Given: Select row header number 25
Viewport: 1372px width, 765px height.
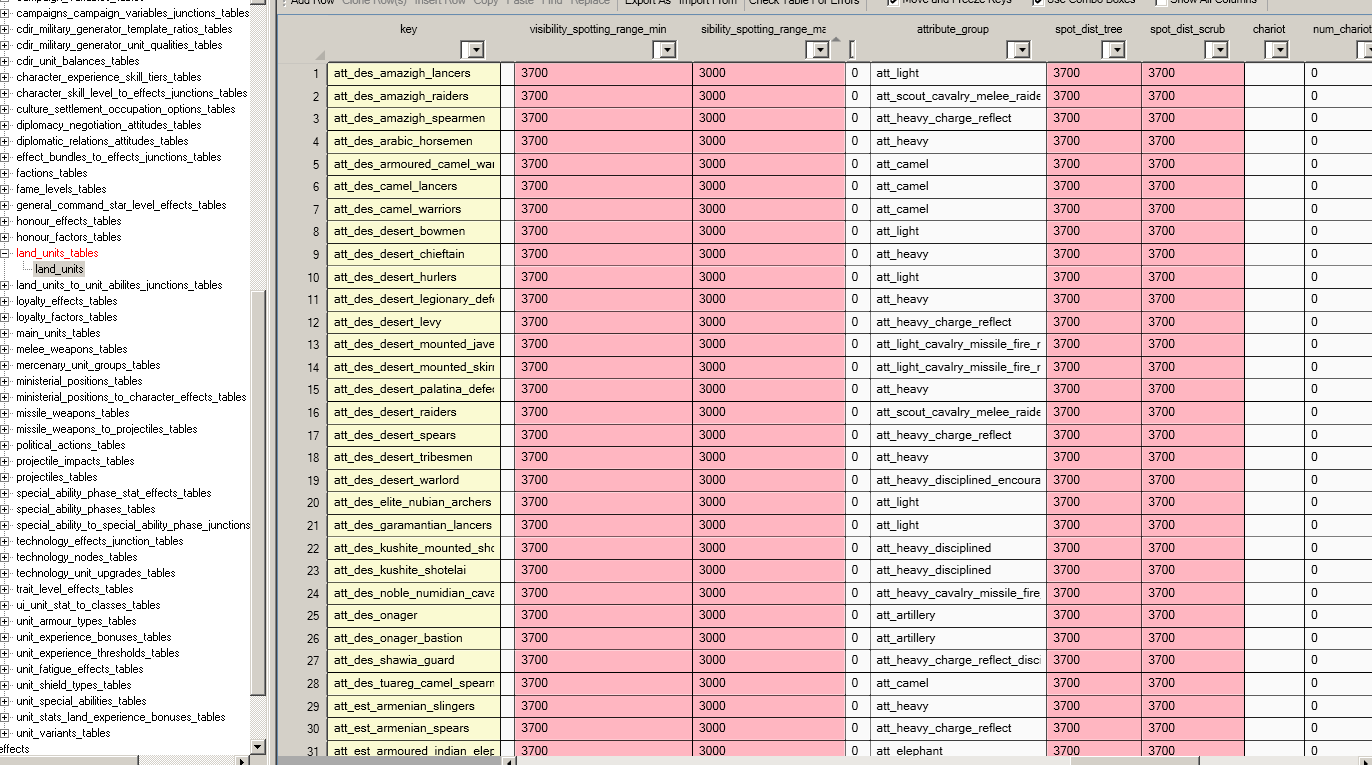Looking at the screenshot, I should (302, 615).
